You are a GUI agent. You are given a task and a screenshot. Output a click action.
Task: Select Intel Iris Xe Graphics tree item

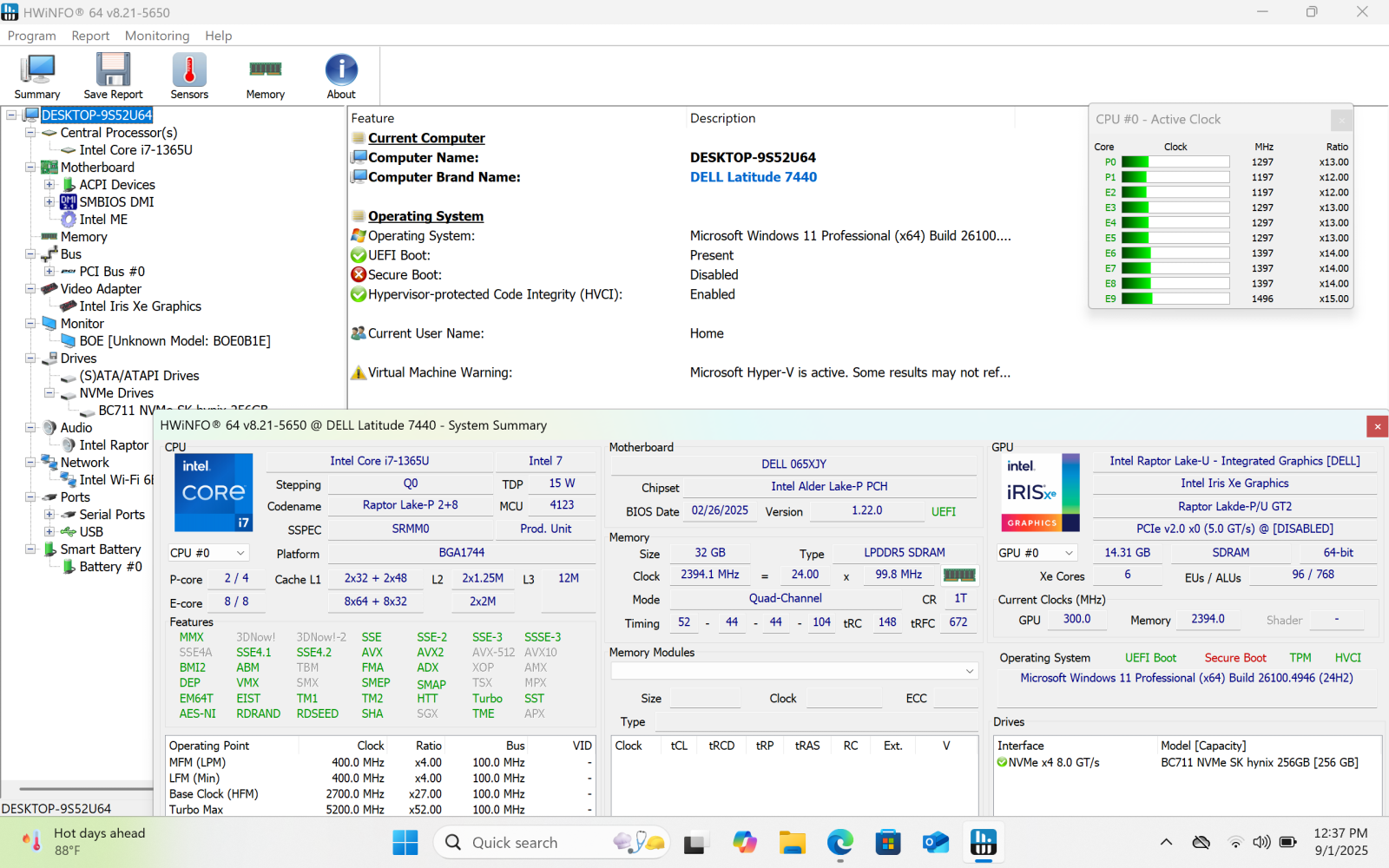tap(141, 306)
